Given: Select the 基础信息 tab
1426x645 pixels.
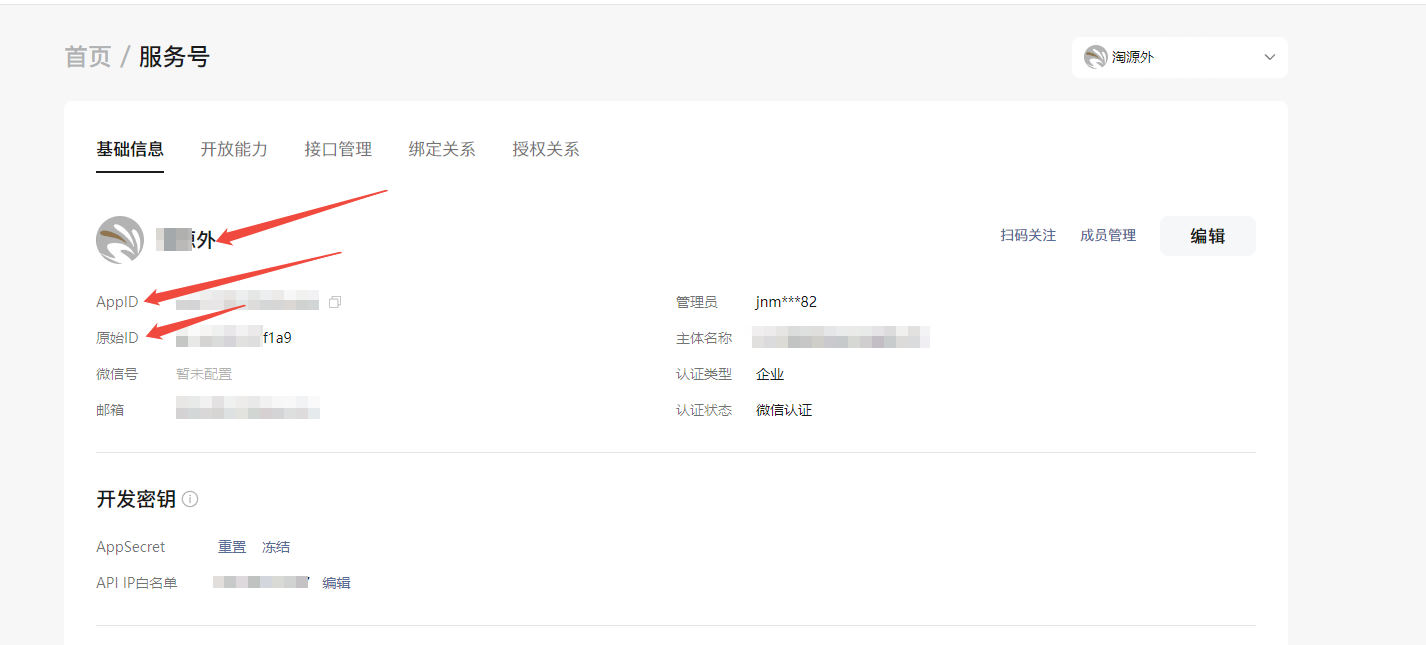Looking at the screenshot, I should pos(130,149).
